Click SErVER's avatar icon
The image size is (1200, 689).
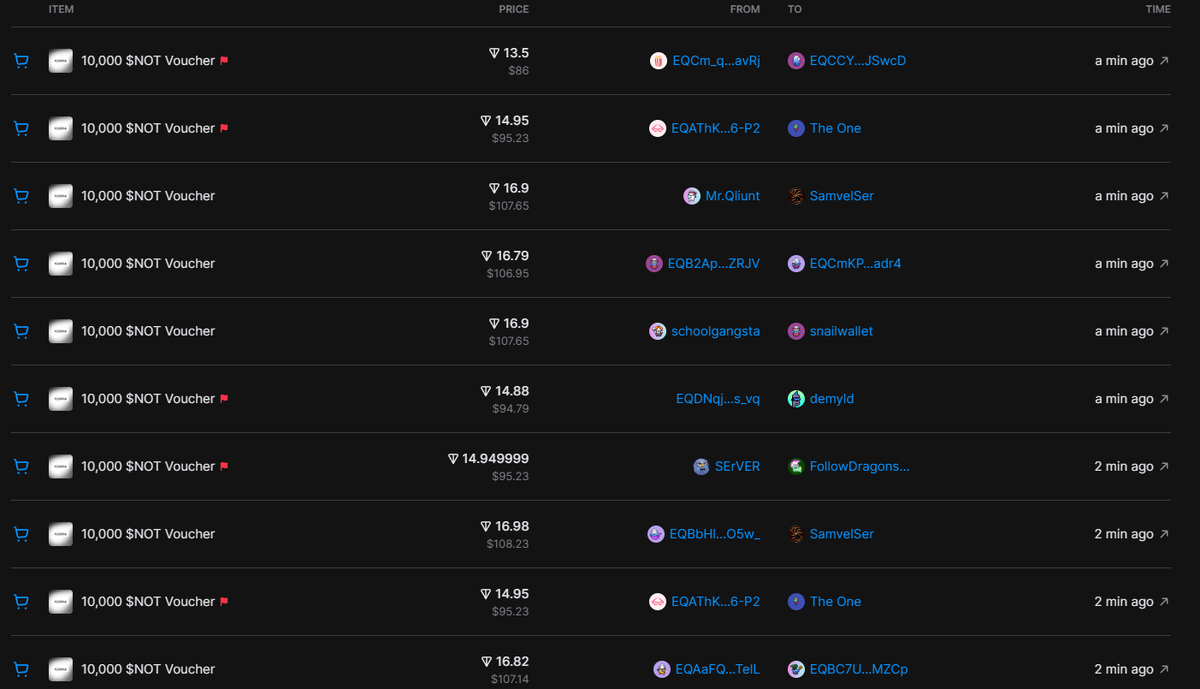701,466
